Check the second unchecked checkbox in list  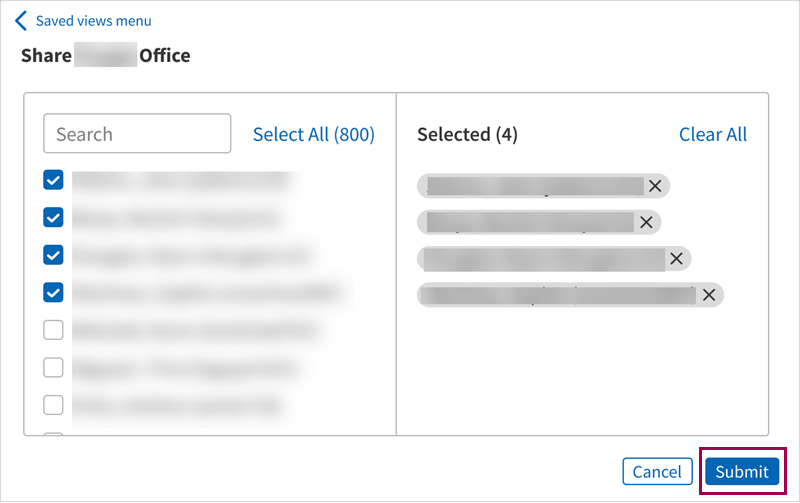tap(54, 367)
